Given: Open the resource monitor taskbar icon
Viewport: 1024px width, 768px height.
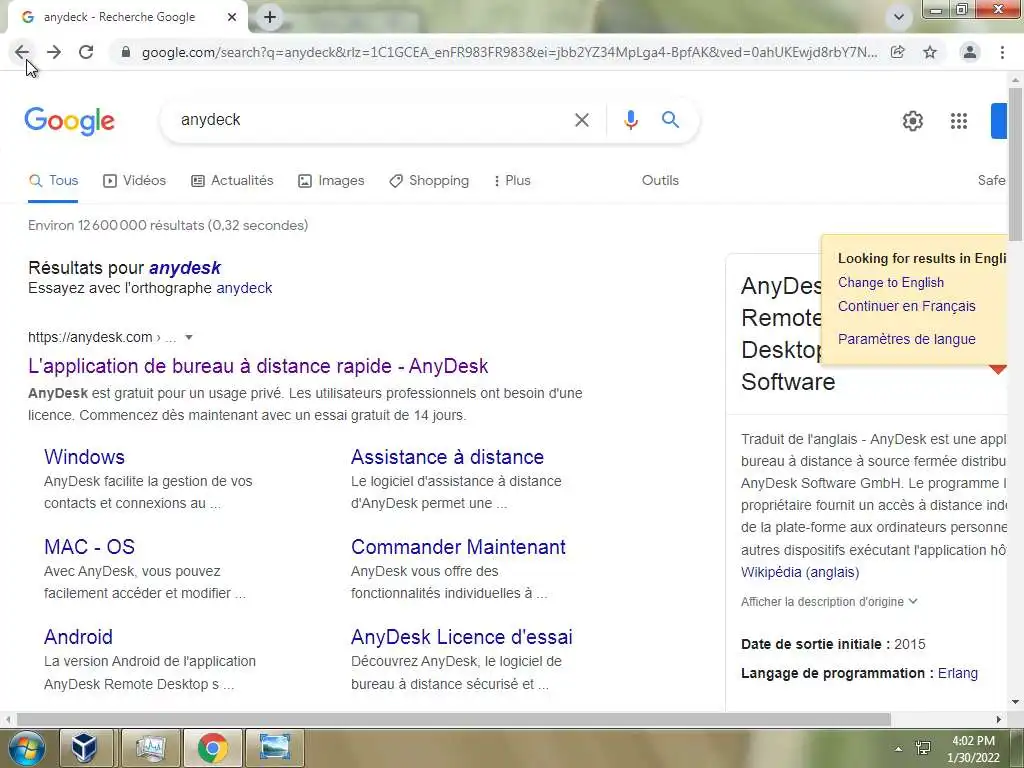Looking at the screenshot, I should pos(151,748).
